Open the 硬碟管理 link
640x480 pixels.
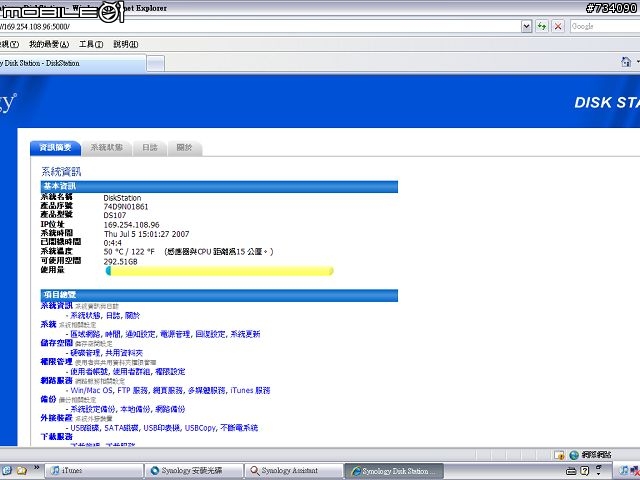click(x=85, y=353)
